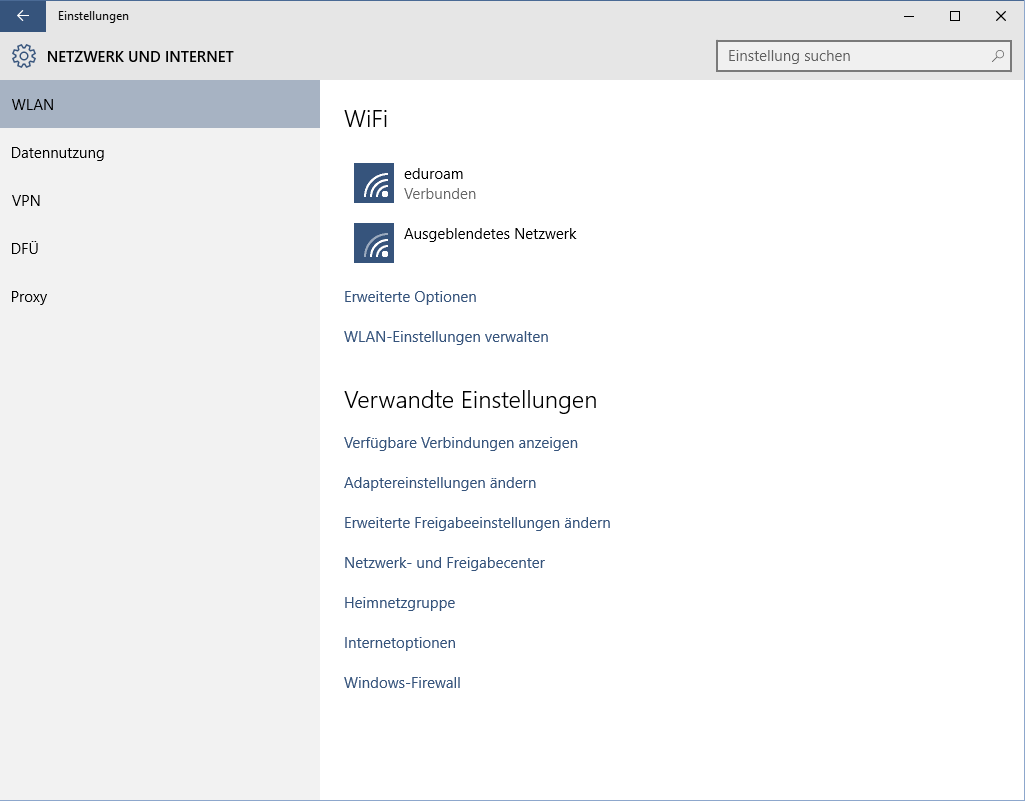1025x801 pixels.
Task: Click the hidden network WiFi icon
Action: click(x=374, y=243)
